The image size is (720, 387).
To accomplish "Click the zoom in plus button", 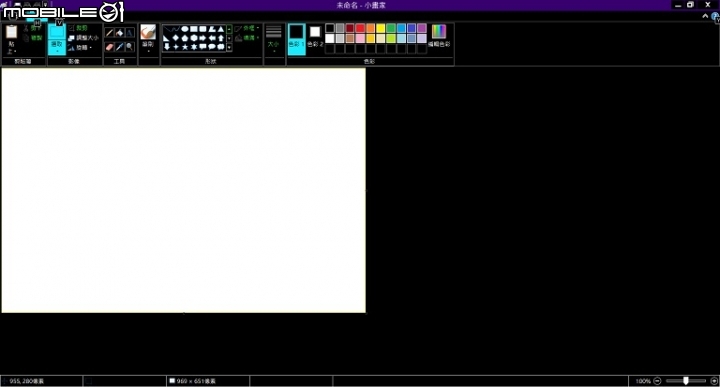I will coord(714,381).
